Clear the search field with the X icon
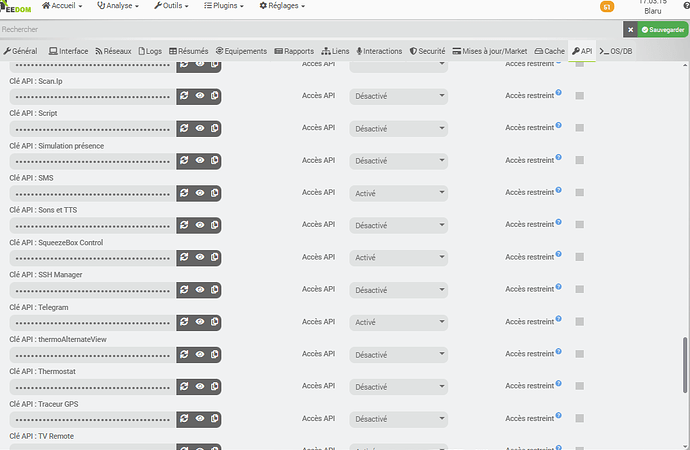This screenshot has height=450, width=690. tap(630, 30)
